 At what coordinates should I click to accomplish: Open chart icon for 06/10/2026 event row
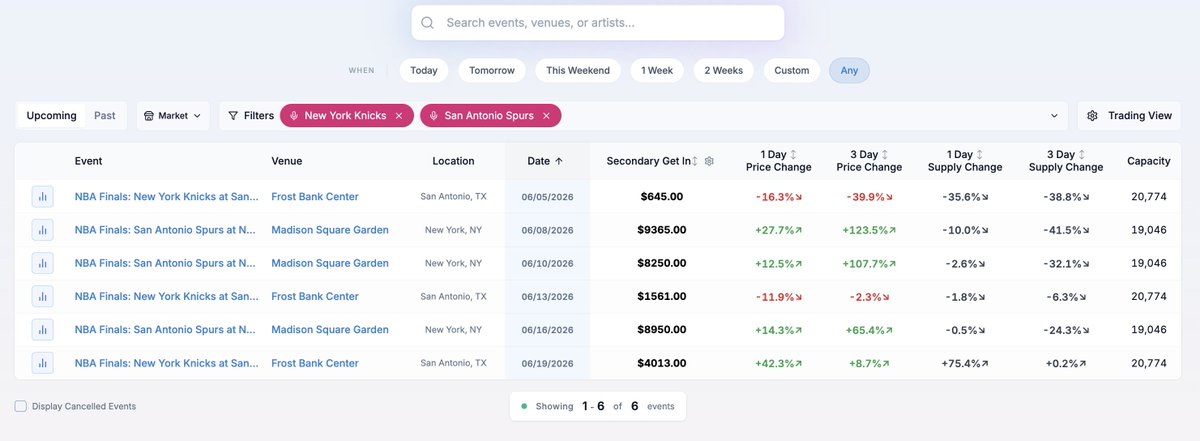click(x=42, y=263)
